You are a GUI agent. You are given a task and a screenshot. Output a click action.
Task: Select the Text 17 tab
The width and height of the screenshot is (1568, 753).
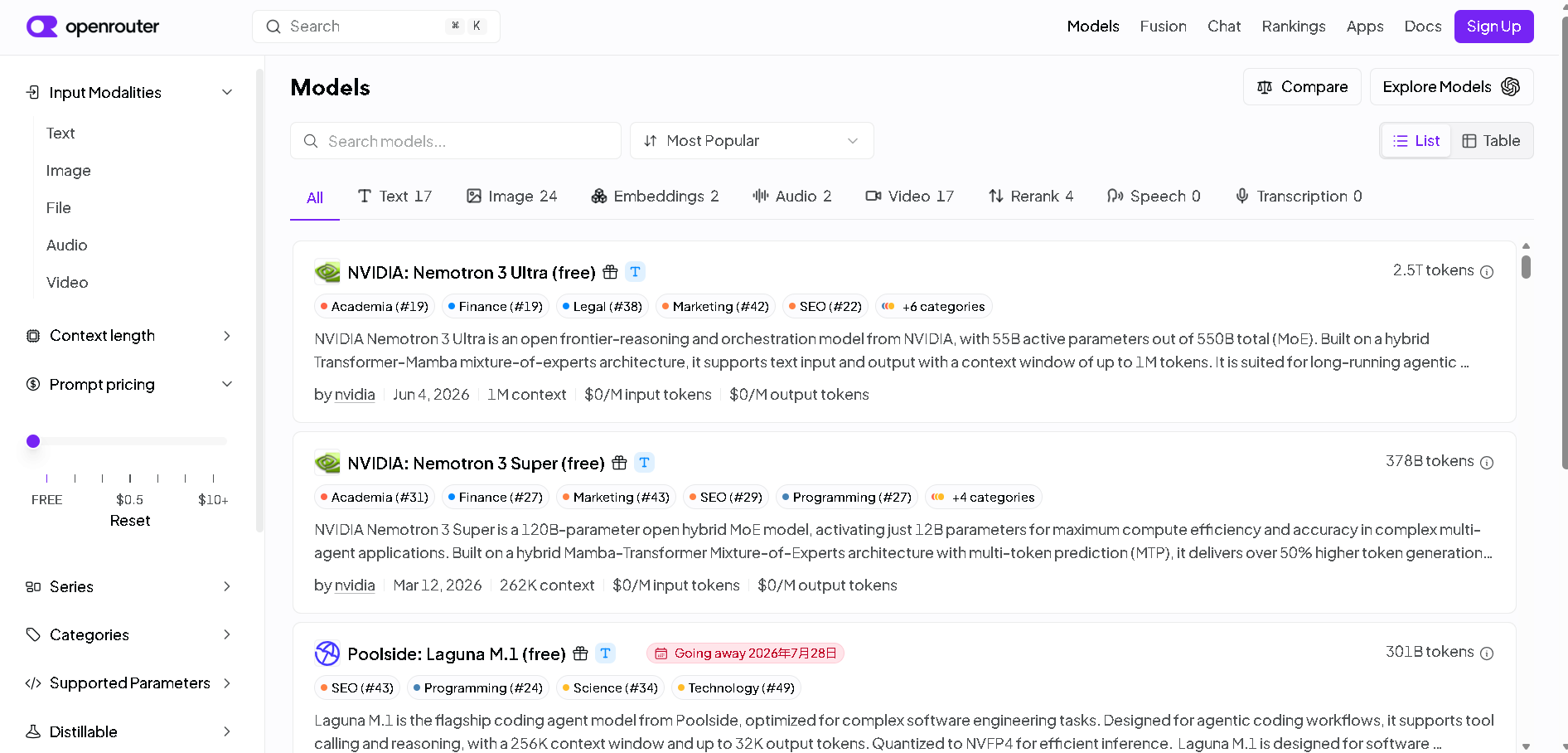click(394, 197)
